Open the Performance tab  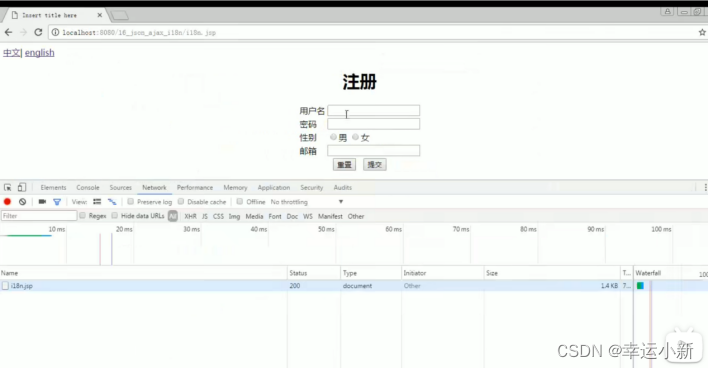[x=195, y=188]
